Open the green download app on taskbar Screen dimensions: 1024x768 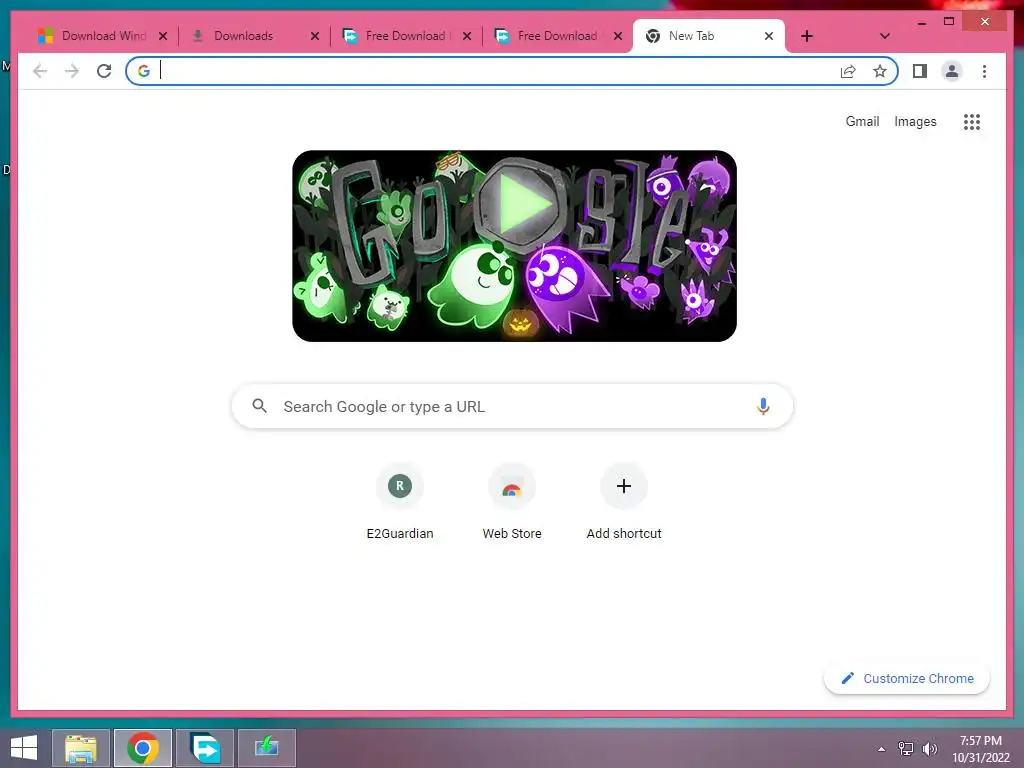[266, 748]
